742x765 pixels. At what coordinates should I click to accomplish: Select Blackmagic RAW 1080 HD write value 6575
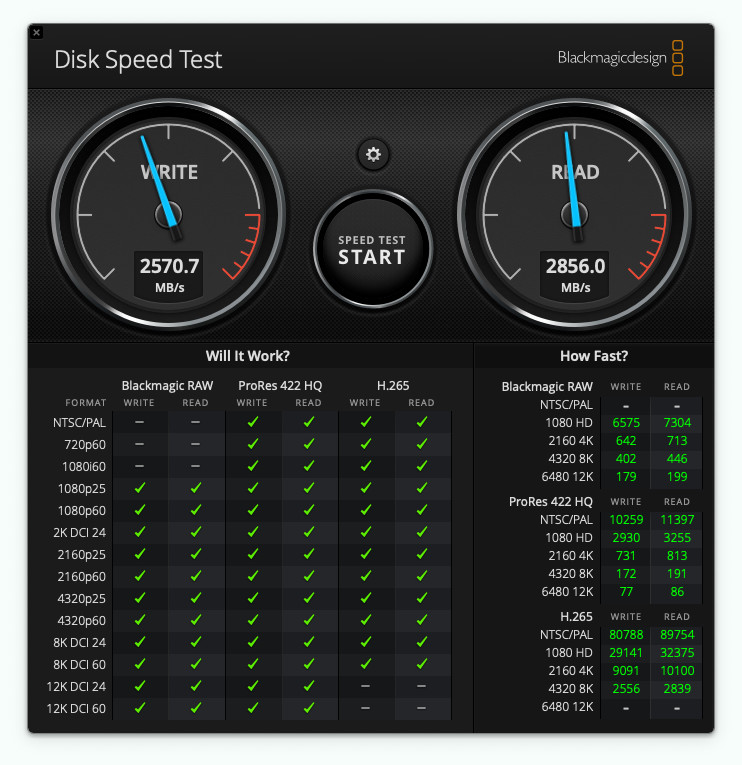tap(626, 423)
